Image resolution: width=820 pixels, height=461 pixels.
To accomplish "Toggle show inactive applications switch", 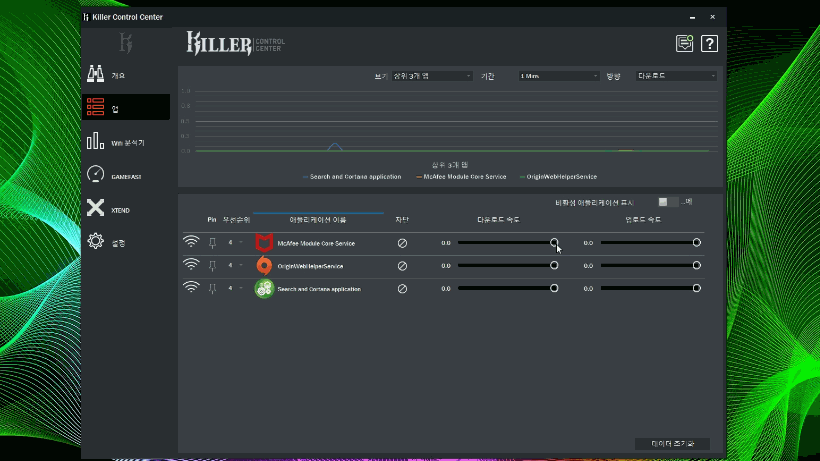I will [668, 202].
